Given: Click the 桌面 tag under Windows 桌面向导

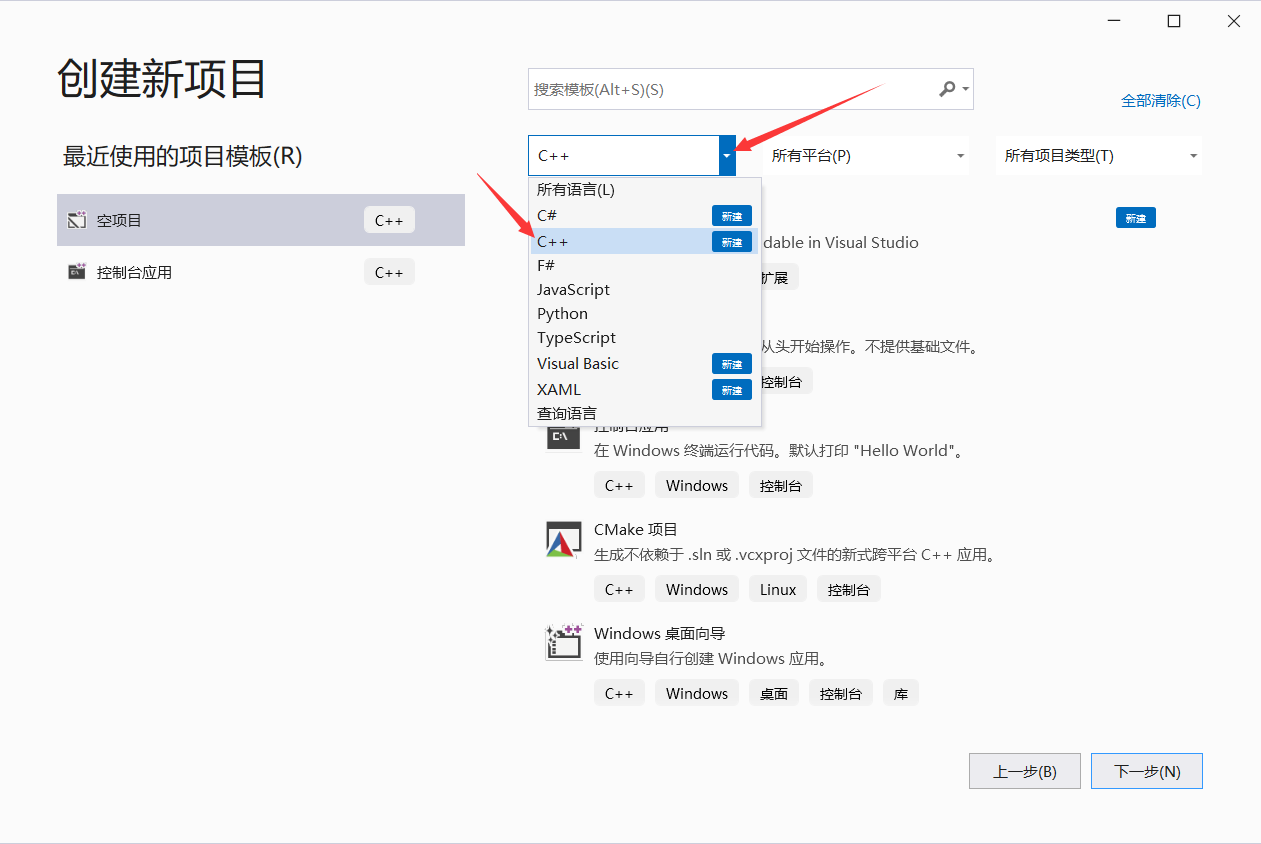Looking at the screenshot, I should coord(774,693).
